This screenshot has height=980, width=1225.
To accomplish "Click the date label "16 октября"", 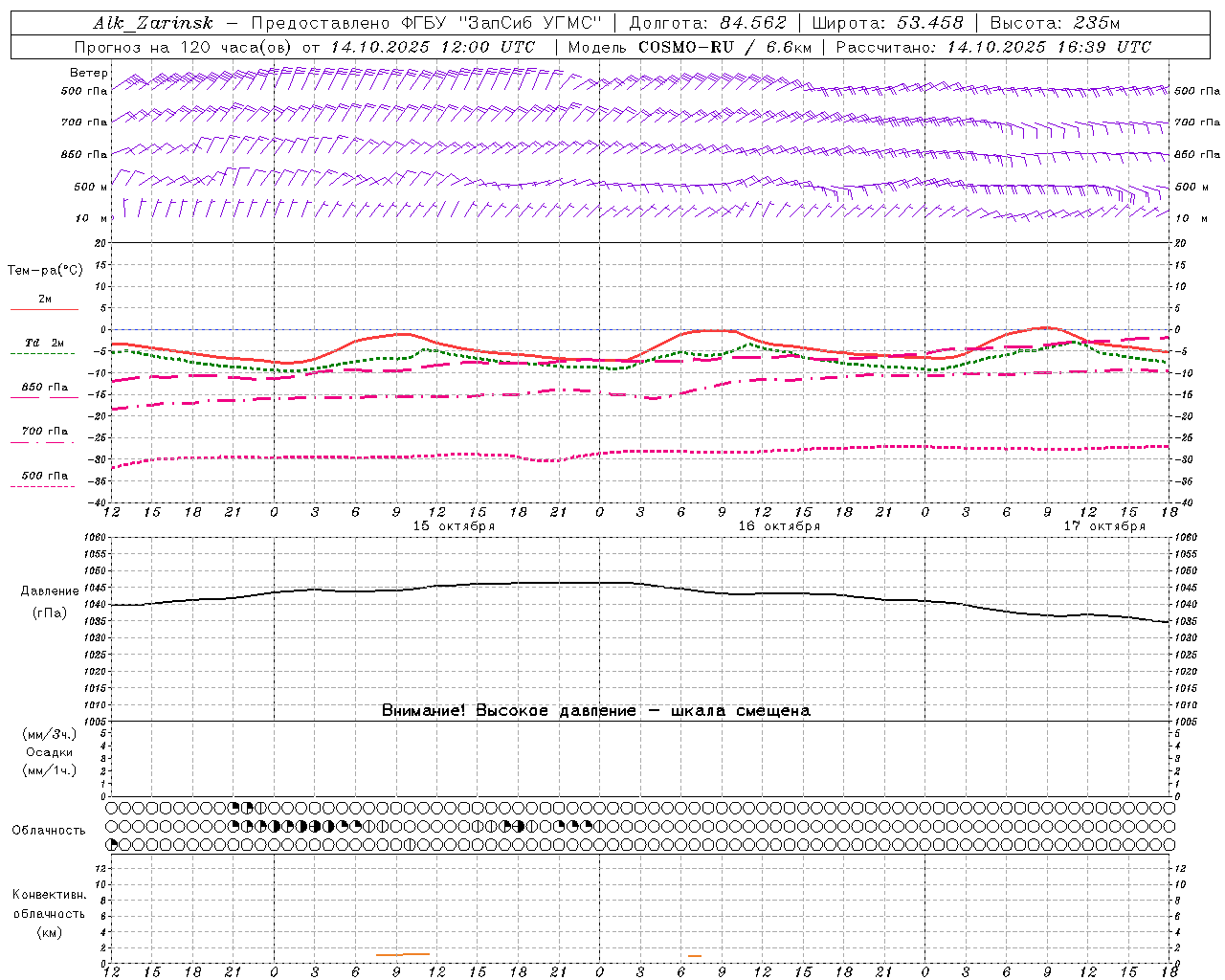I will (779, 526).
